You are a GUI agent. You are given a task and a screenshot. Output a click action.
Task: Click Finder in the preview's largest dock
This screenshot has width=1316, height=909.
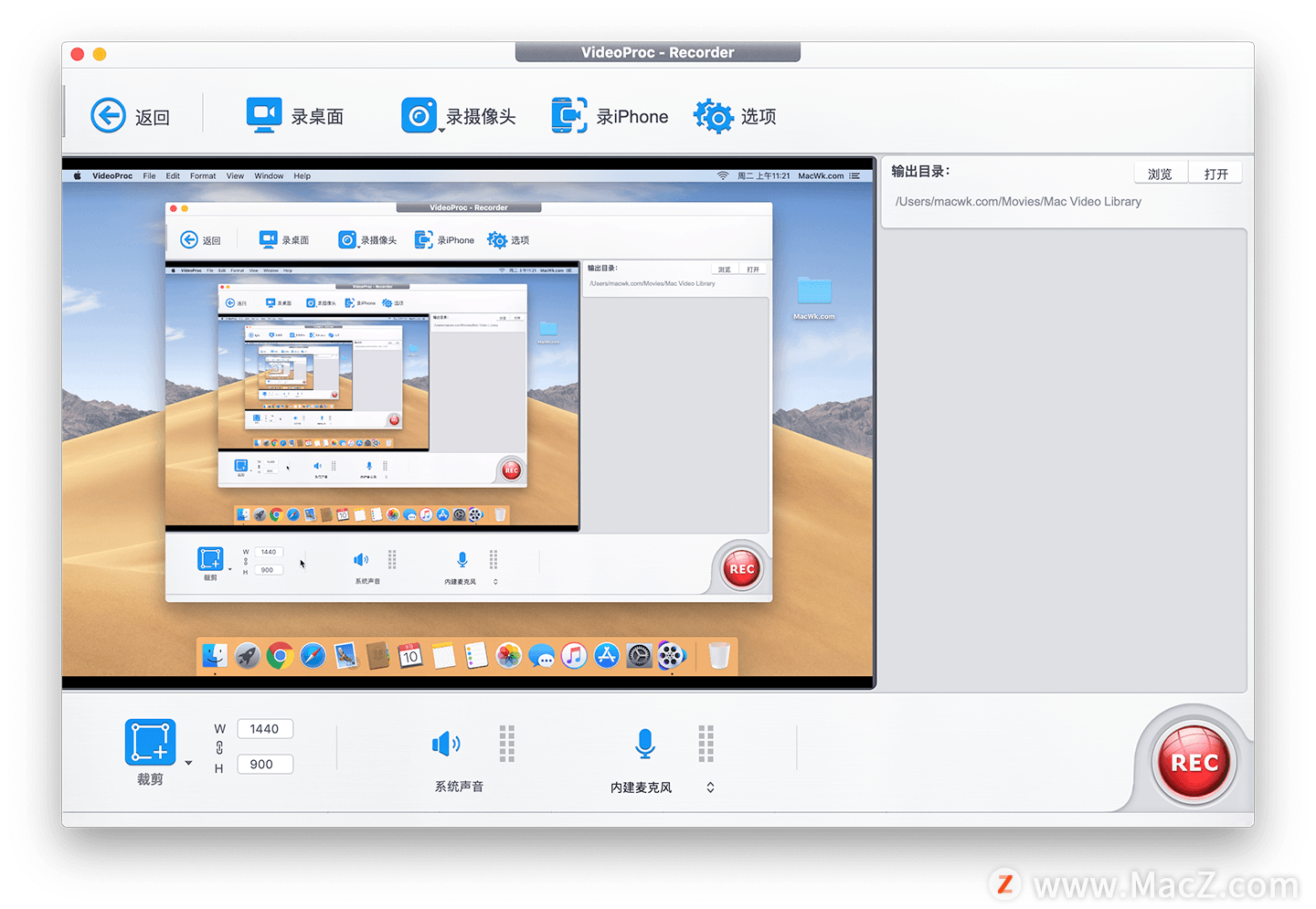point(215,655)
